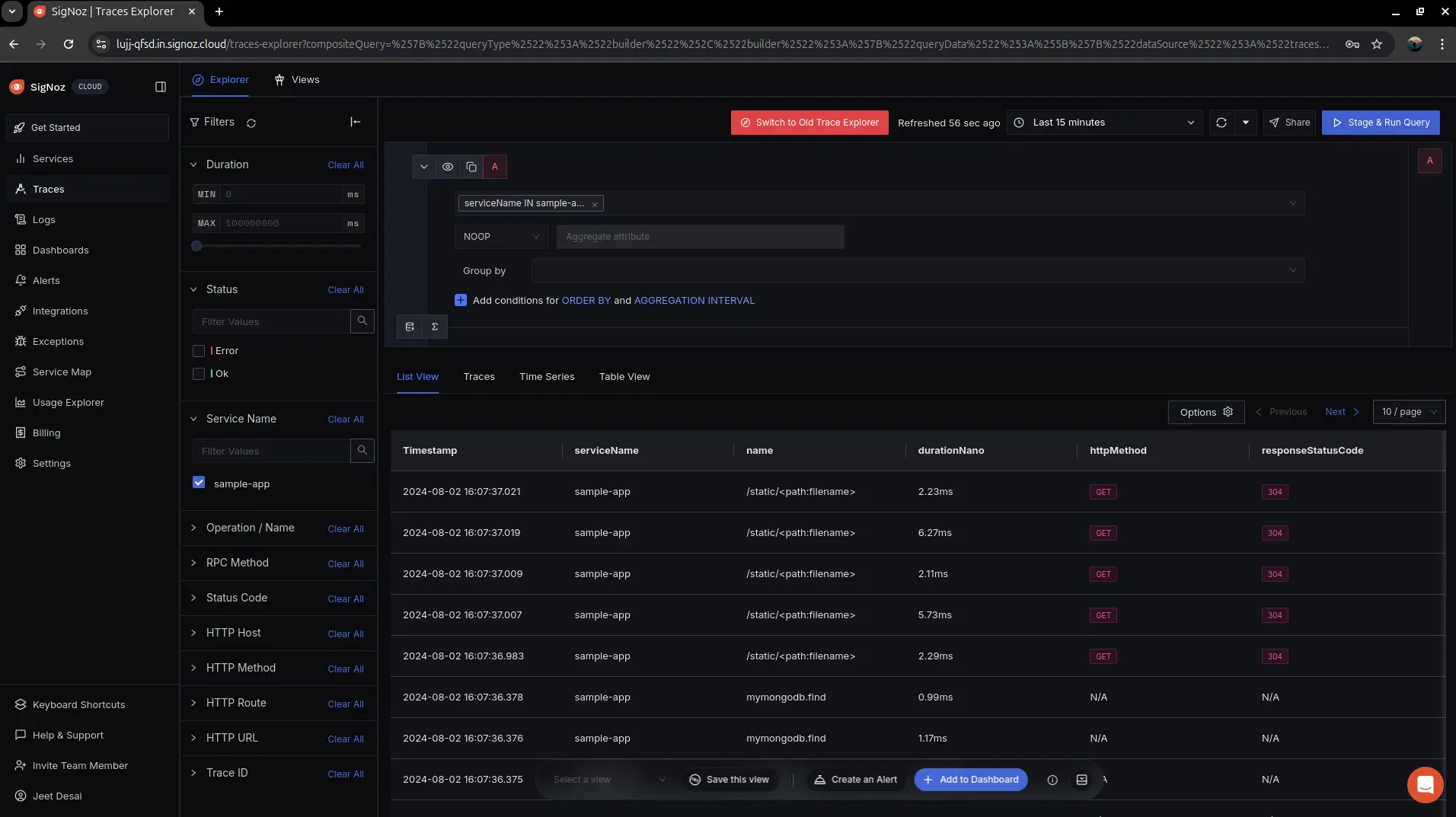Open the chat support bubble
The width and height of the screenshot is (1456, 817).
(1425, 784)
